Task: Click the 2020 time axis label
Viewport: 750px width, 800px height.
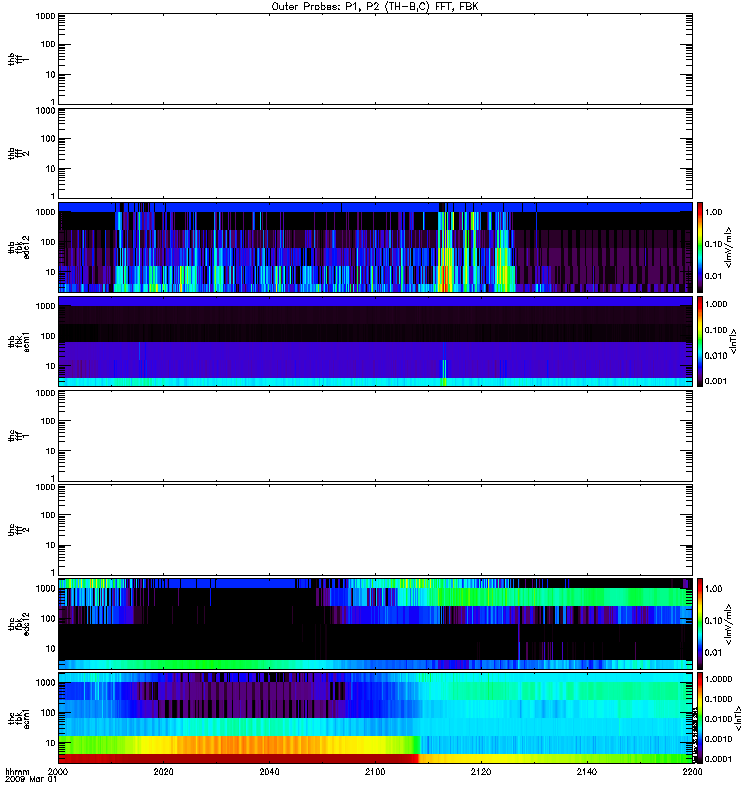Action: [x=163, y=772]
